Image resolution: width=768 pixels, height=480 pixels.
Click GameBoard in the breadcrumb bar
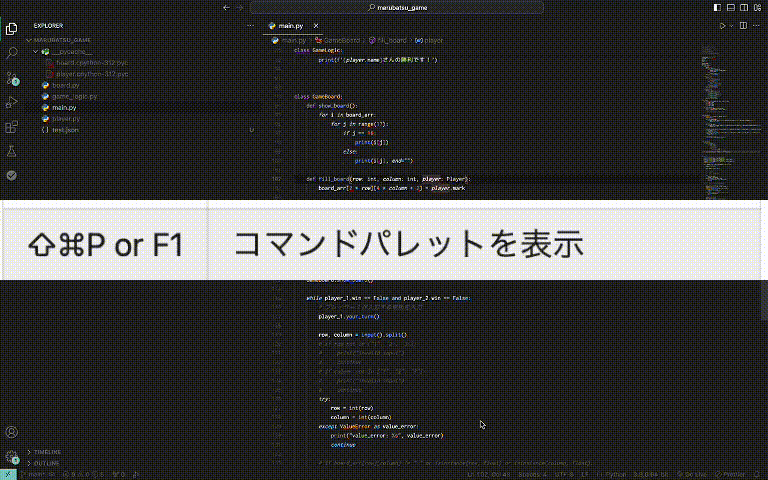337,40
